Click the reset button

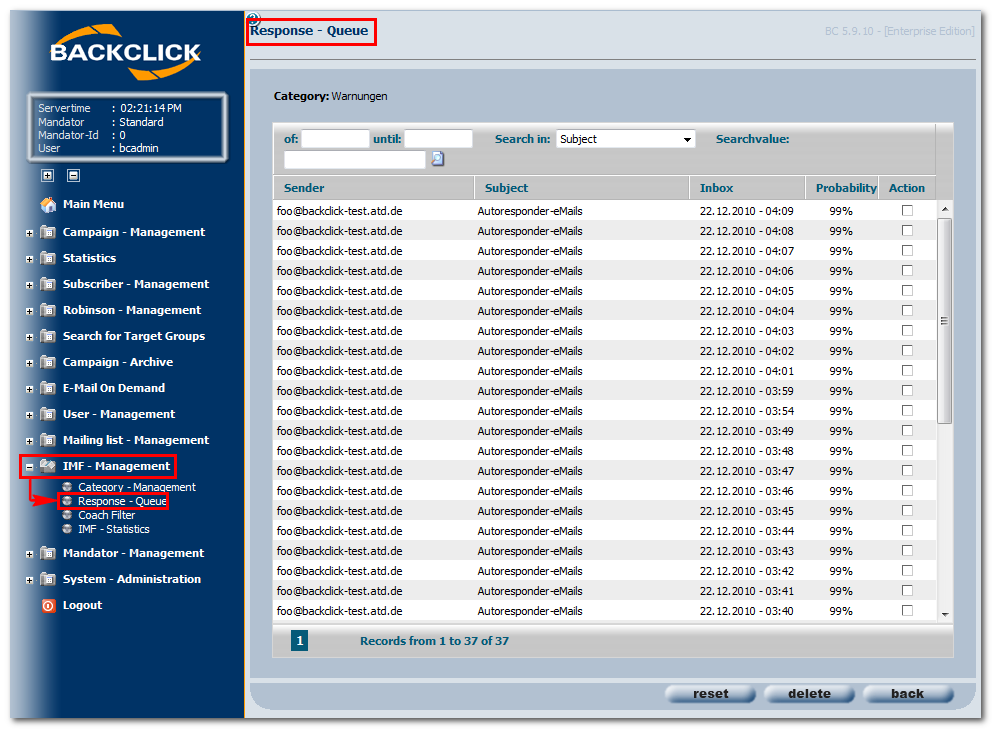(710, 694)
